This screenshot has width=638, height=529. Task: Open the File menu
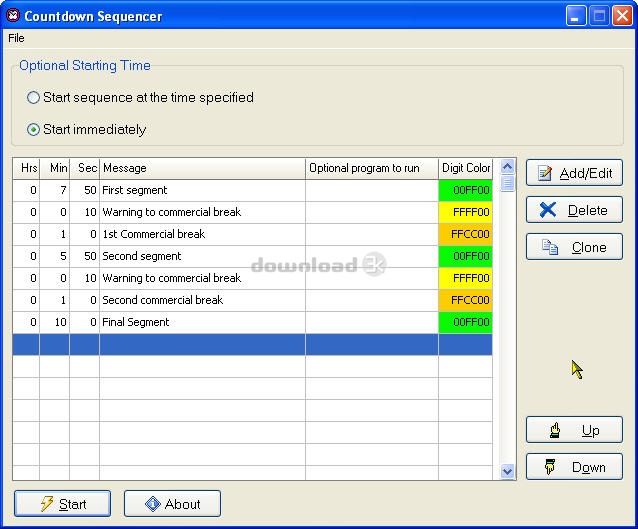coord(16,38)
